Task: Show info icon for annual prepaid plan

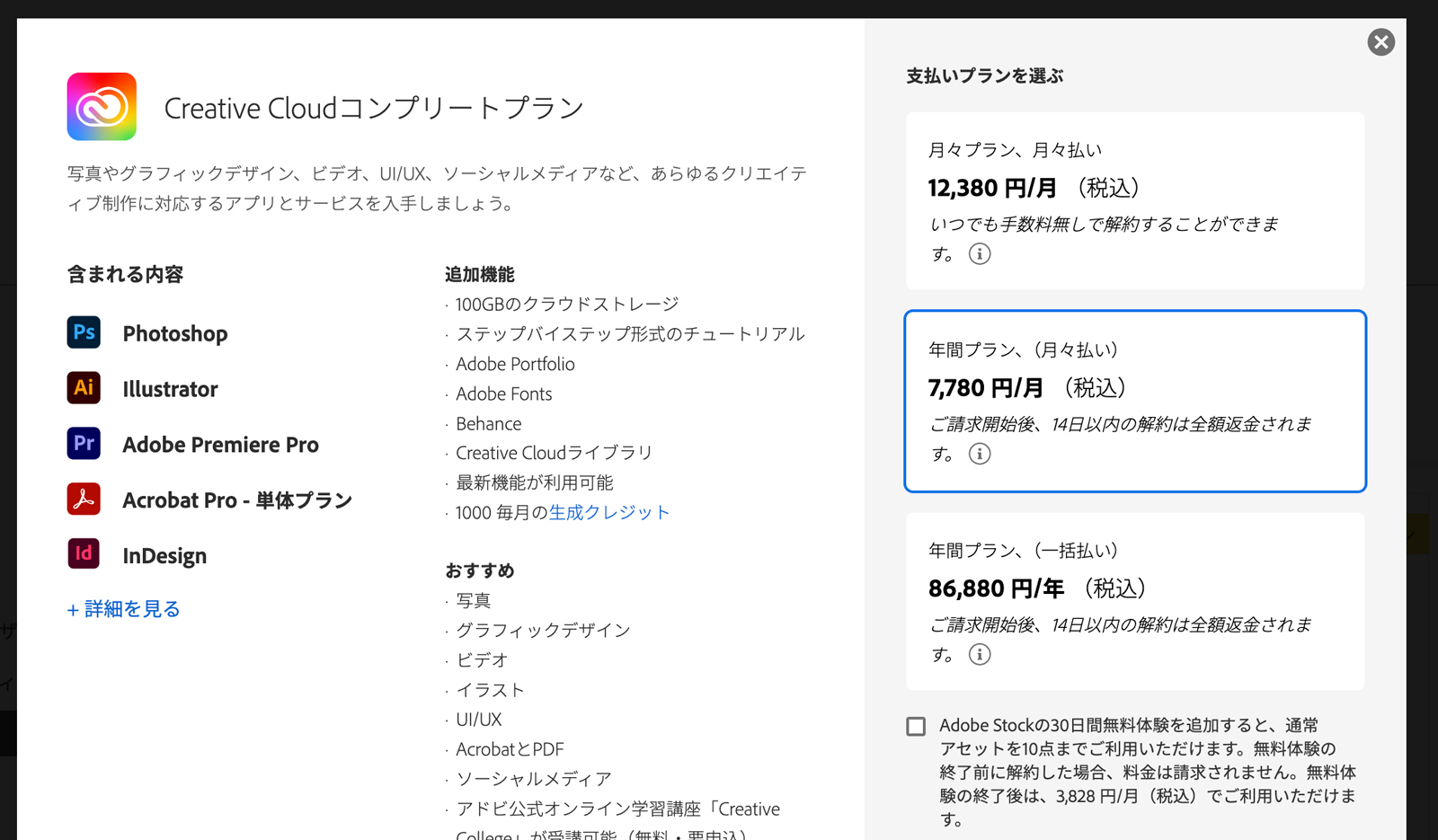Action: coord(980,654)
